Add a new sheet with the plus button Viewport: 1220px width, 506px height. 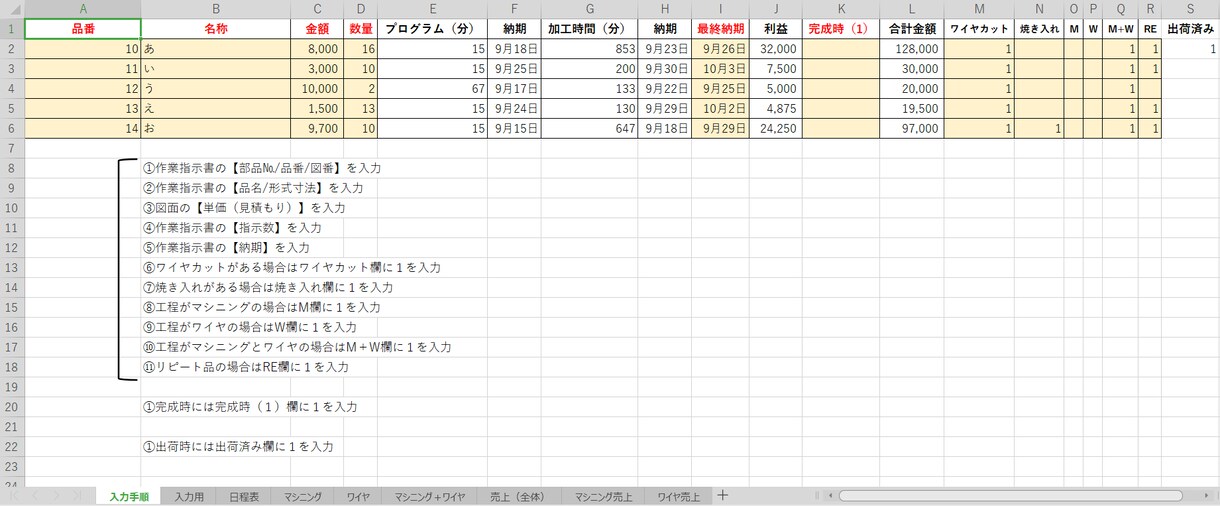723,495
